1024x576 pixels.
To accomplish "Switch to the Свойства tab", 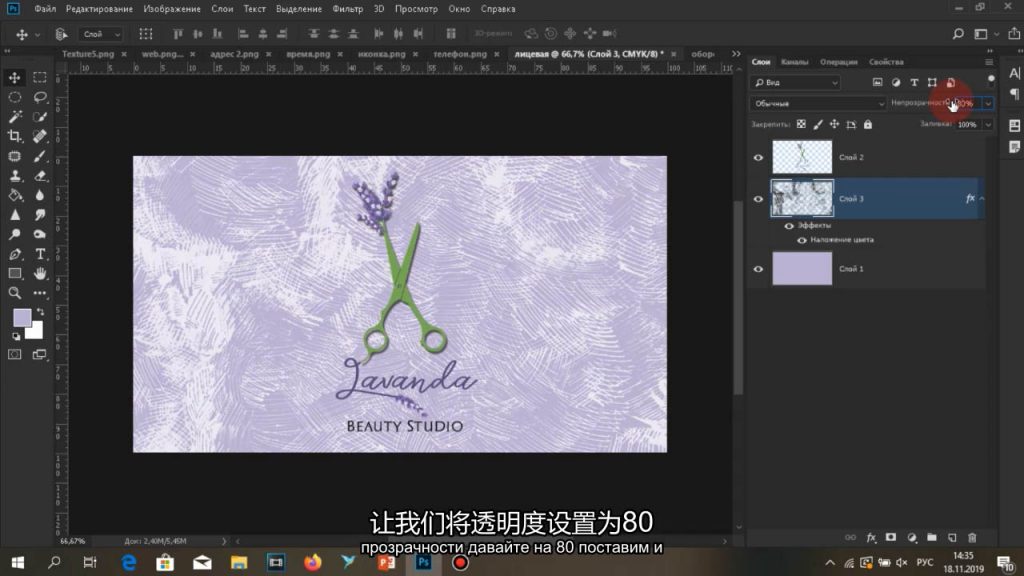I will tap(886, 62).
